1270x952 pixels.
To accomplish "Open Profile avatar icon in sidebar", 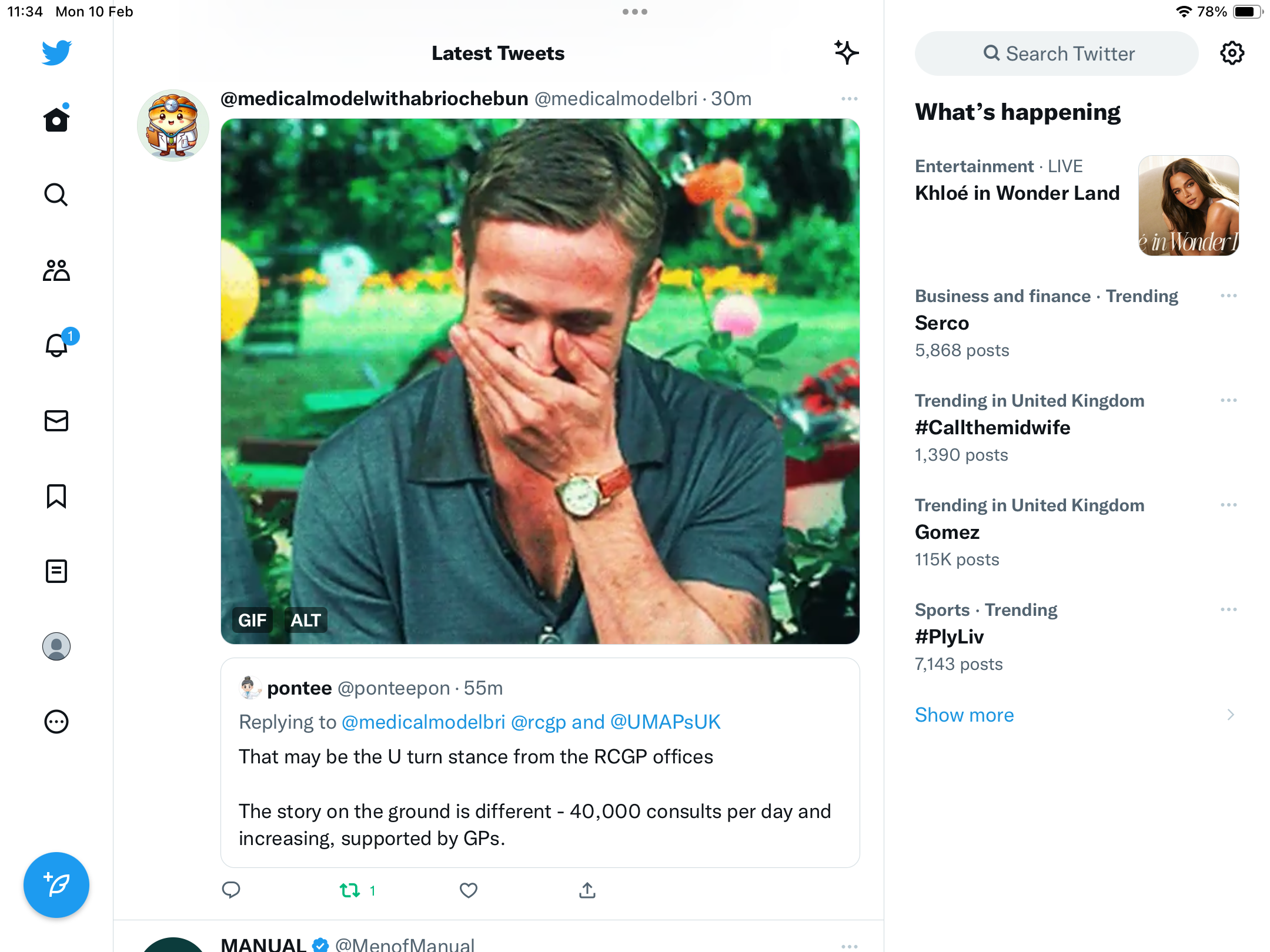I will [56, 646].
